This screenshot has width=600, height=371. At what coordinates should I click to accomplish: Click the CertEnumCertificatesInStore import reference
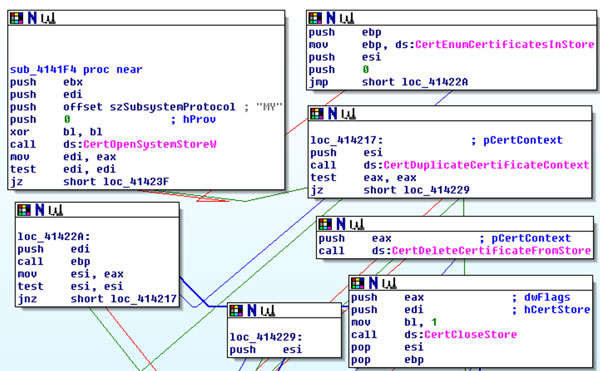pos(504,44)
